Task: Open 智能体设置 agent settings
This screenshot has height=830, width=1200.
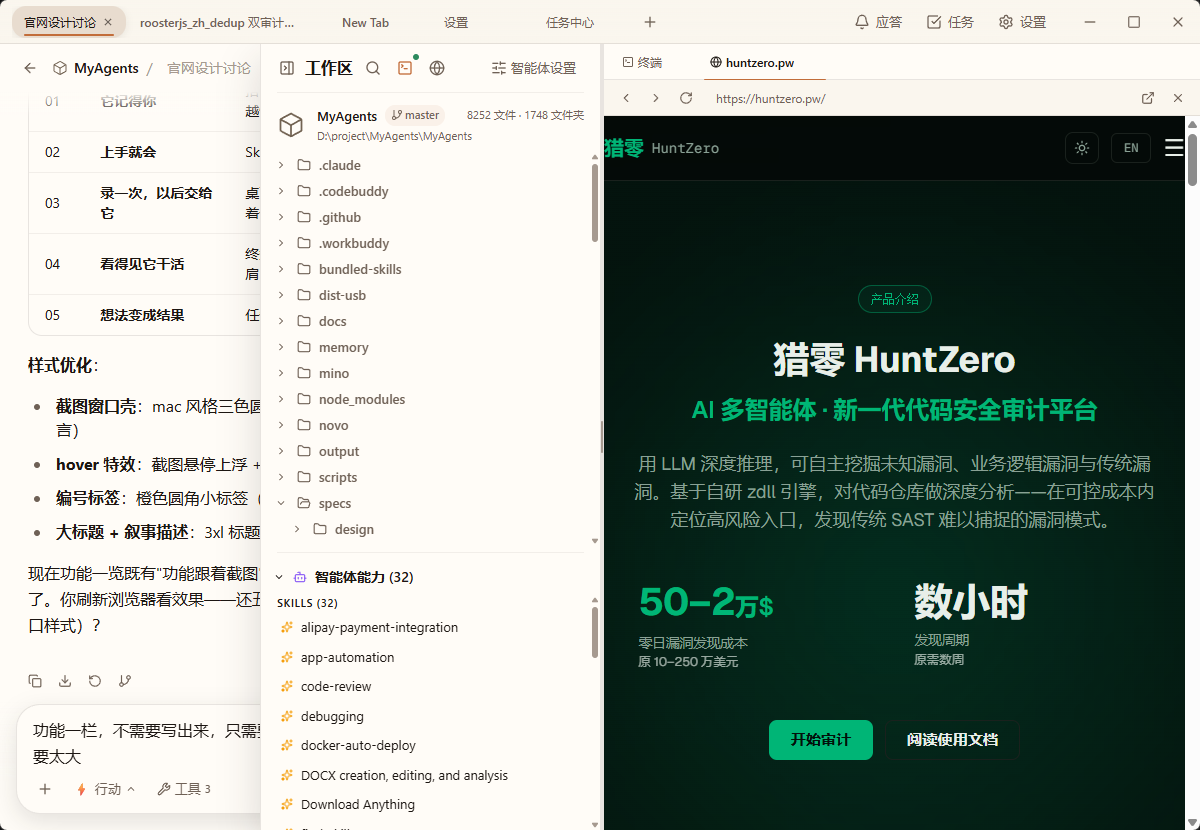Action: (x=534, y=68)
